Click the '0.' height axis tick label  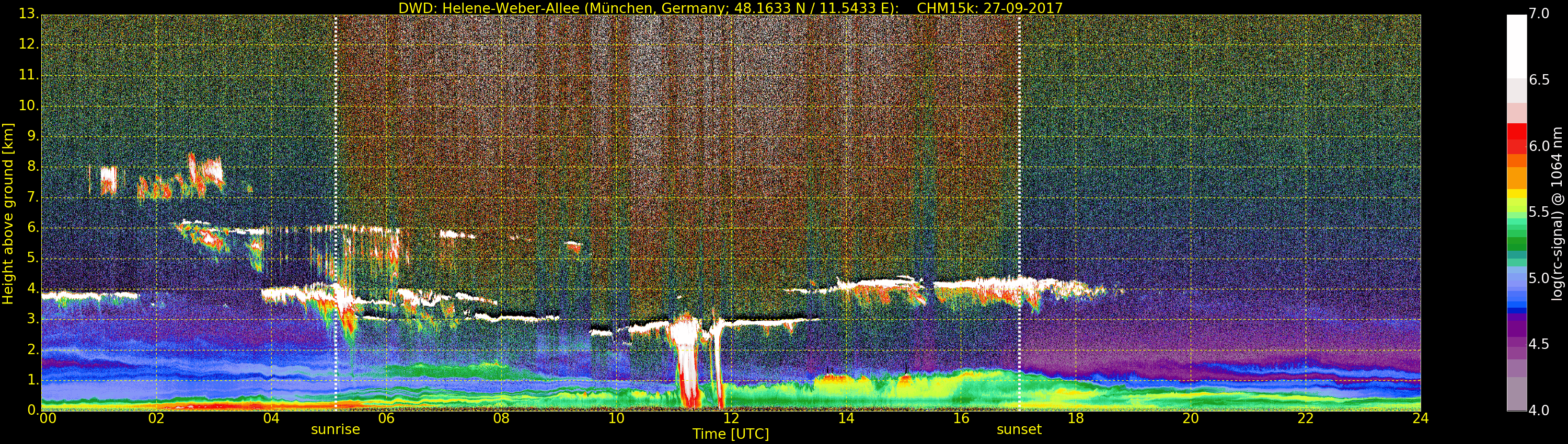coord(33,410)
